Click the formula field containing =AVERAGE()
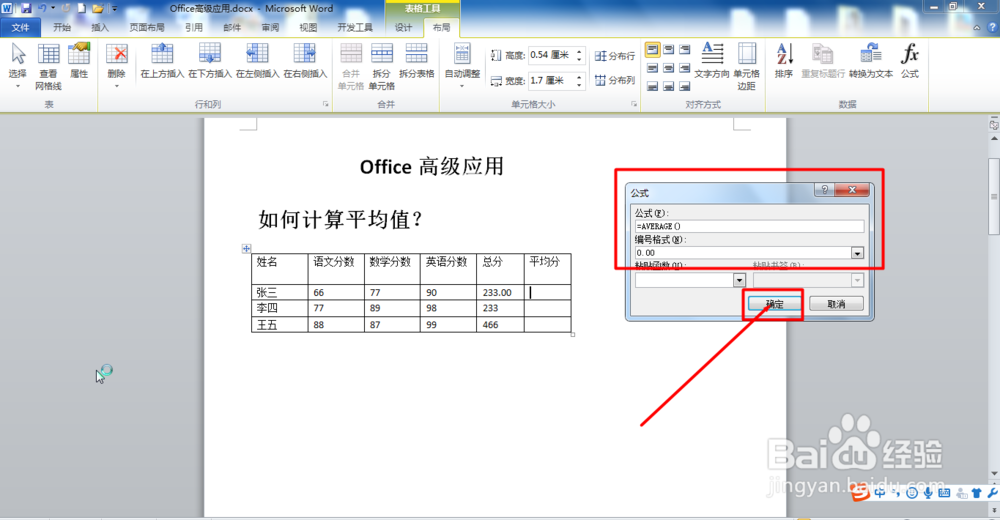The width and height of the screenshot is (1000, 520). [x=749, y=227]
